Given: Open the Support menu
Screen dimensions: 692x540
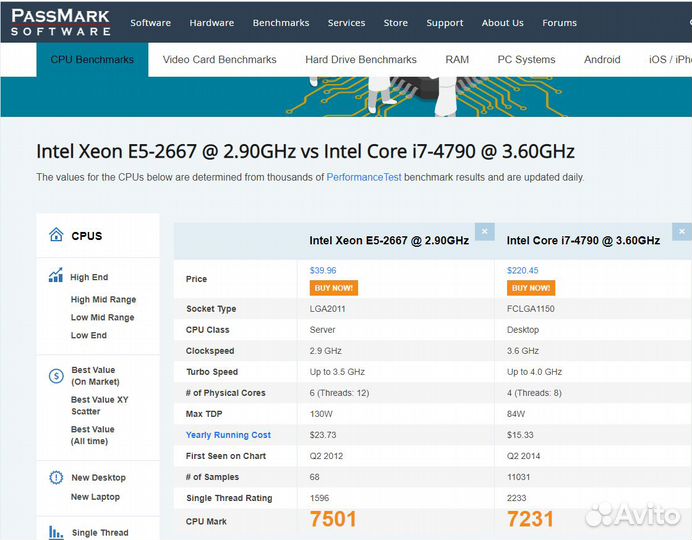Looking at the screenshot, I should [445, 23].
